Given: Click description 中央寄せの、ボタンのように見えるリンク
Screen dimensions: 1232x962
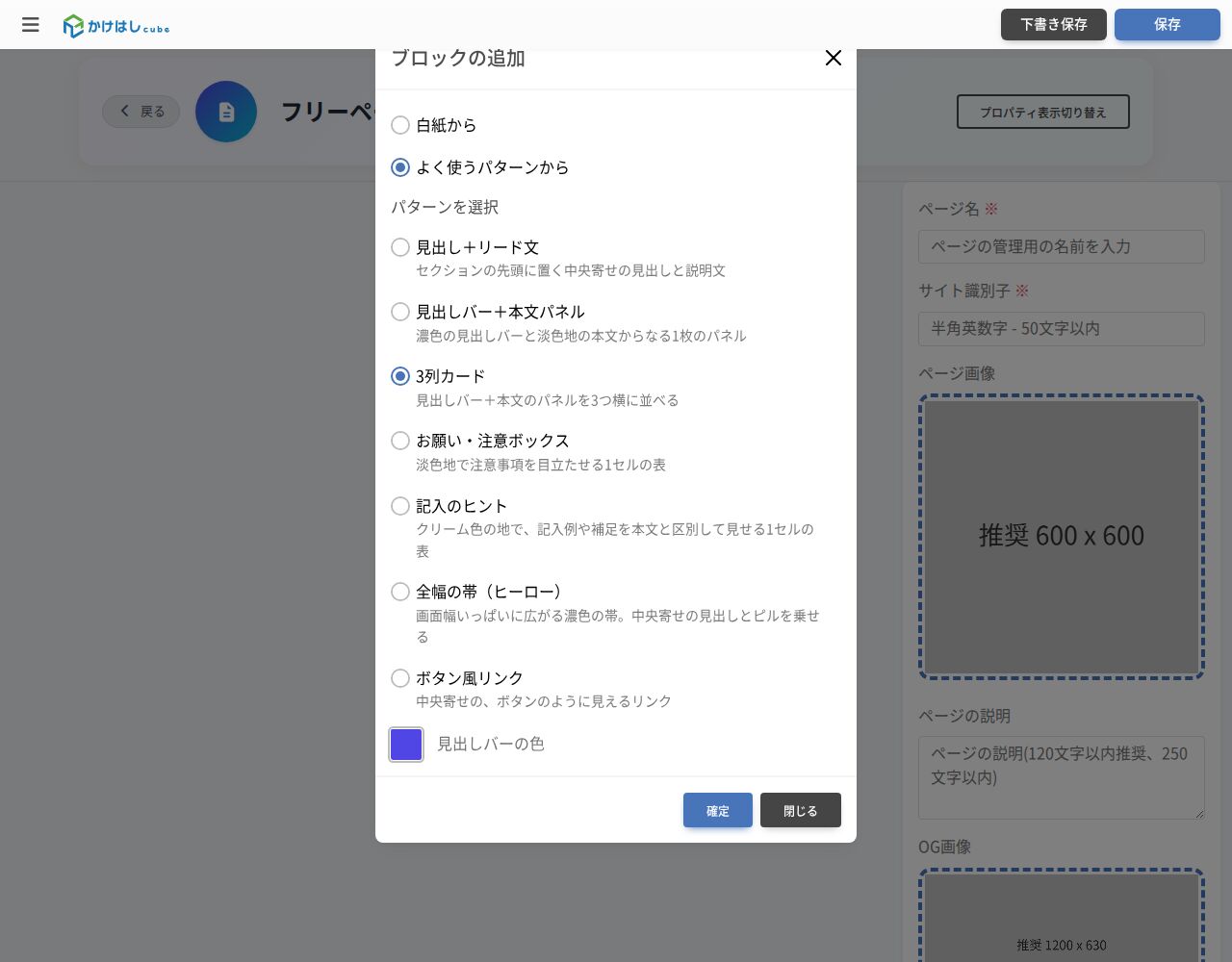Looking at the screenshot, I should coord(544,701).
